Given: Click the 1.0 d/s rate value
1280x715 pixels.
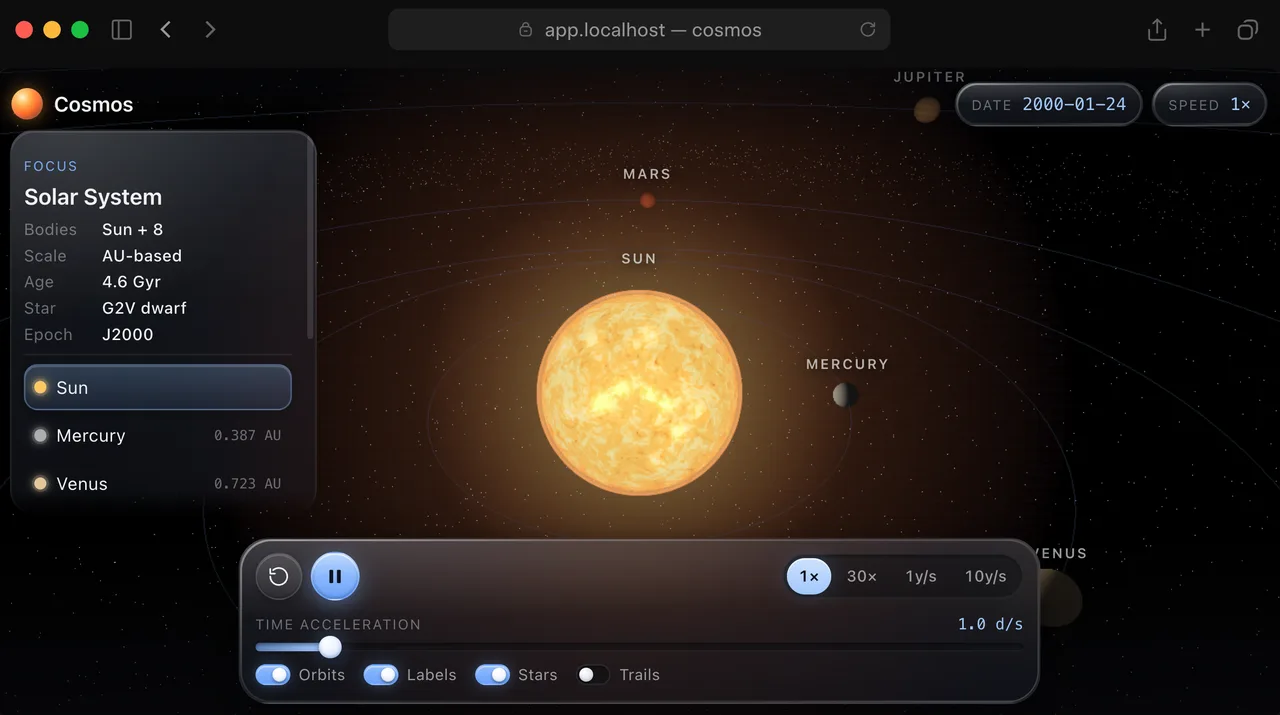Looking at the screenshot, I should 991,624.
